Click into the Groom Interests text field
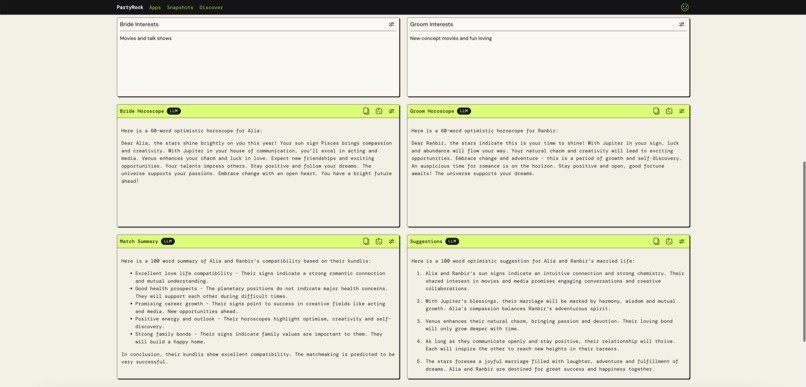 tap(548, 63)
